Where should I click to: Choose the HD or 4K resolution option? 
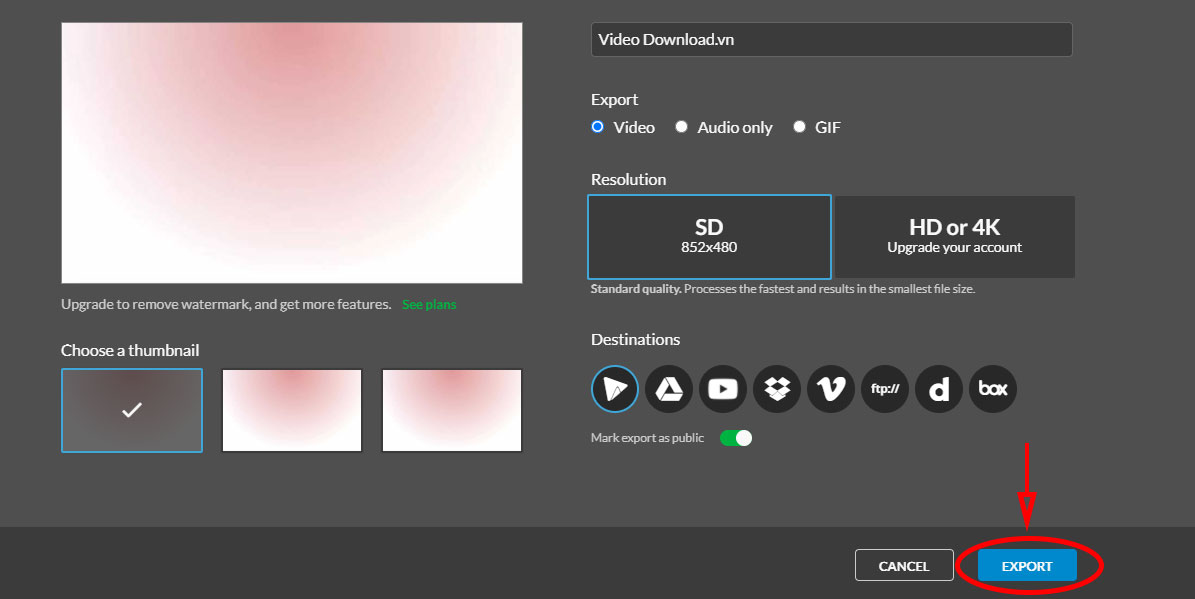click(954, 237)
